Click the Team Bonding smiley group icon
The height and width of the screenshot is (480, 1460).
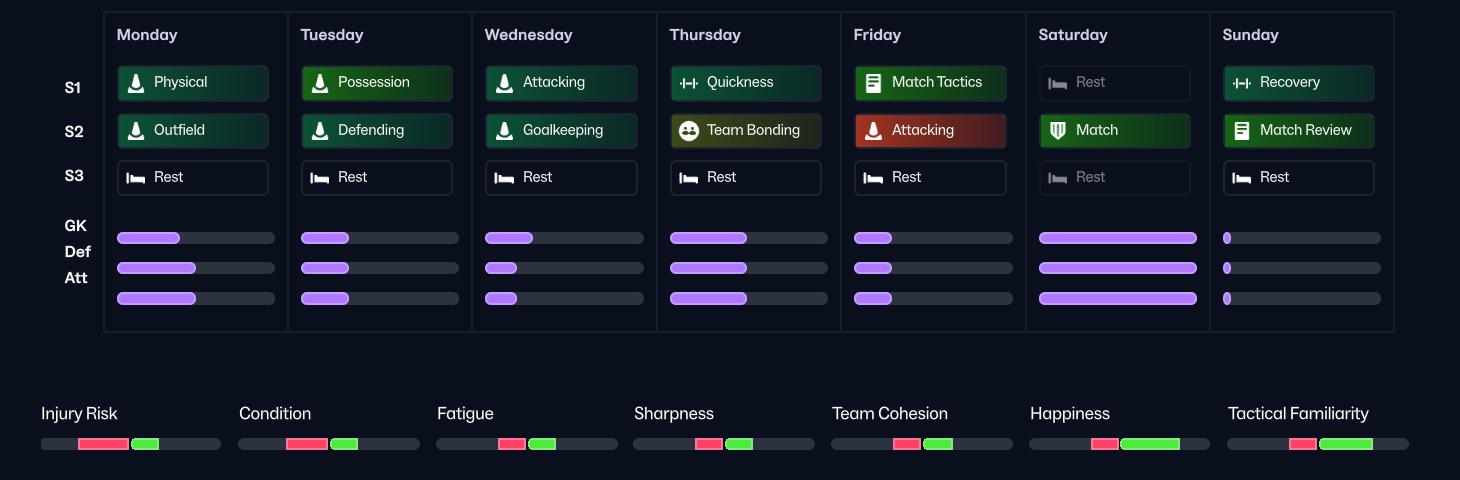coord(688,131)
